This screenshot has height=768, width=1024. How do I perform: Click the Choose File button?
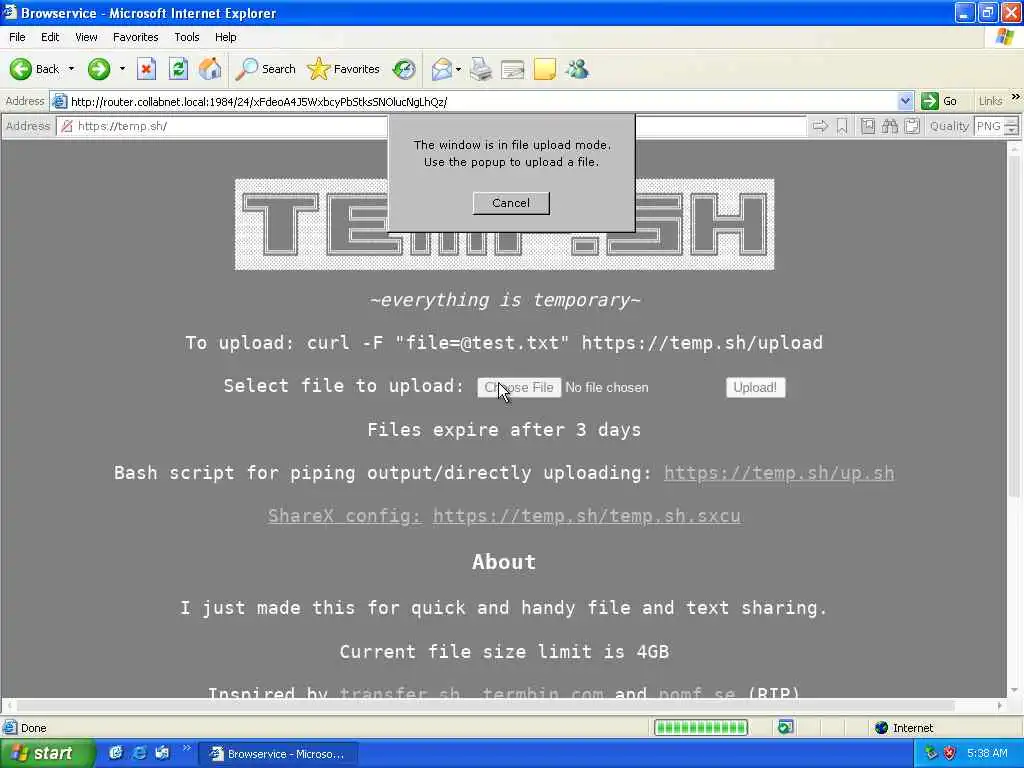point(519,387)
